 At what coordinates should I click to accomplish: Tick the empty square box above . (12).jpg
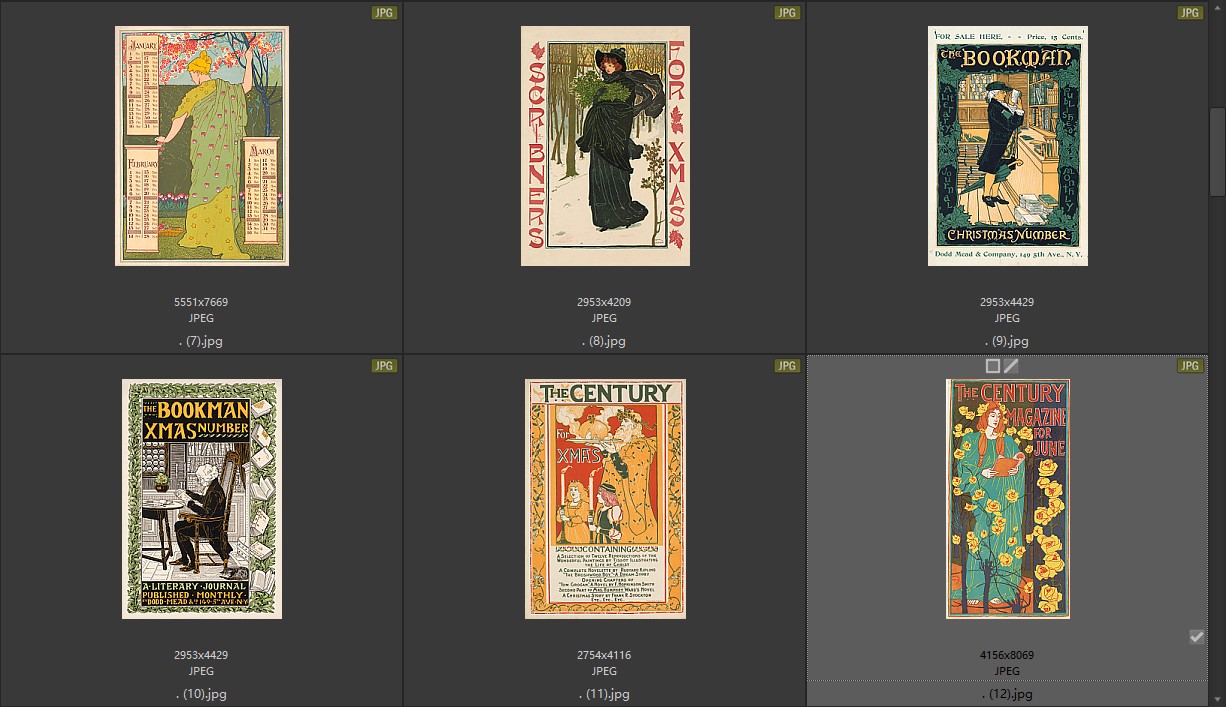pyautogui.click(x=992, y=366)
